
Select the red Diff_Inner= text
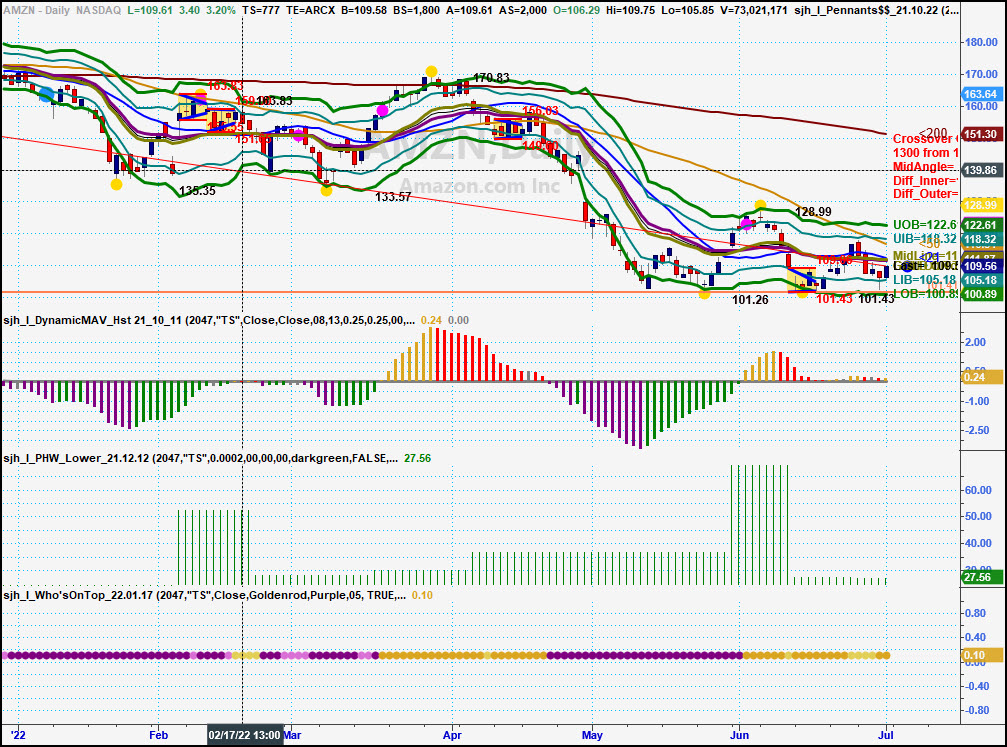coord(926,181)
